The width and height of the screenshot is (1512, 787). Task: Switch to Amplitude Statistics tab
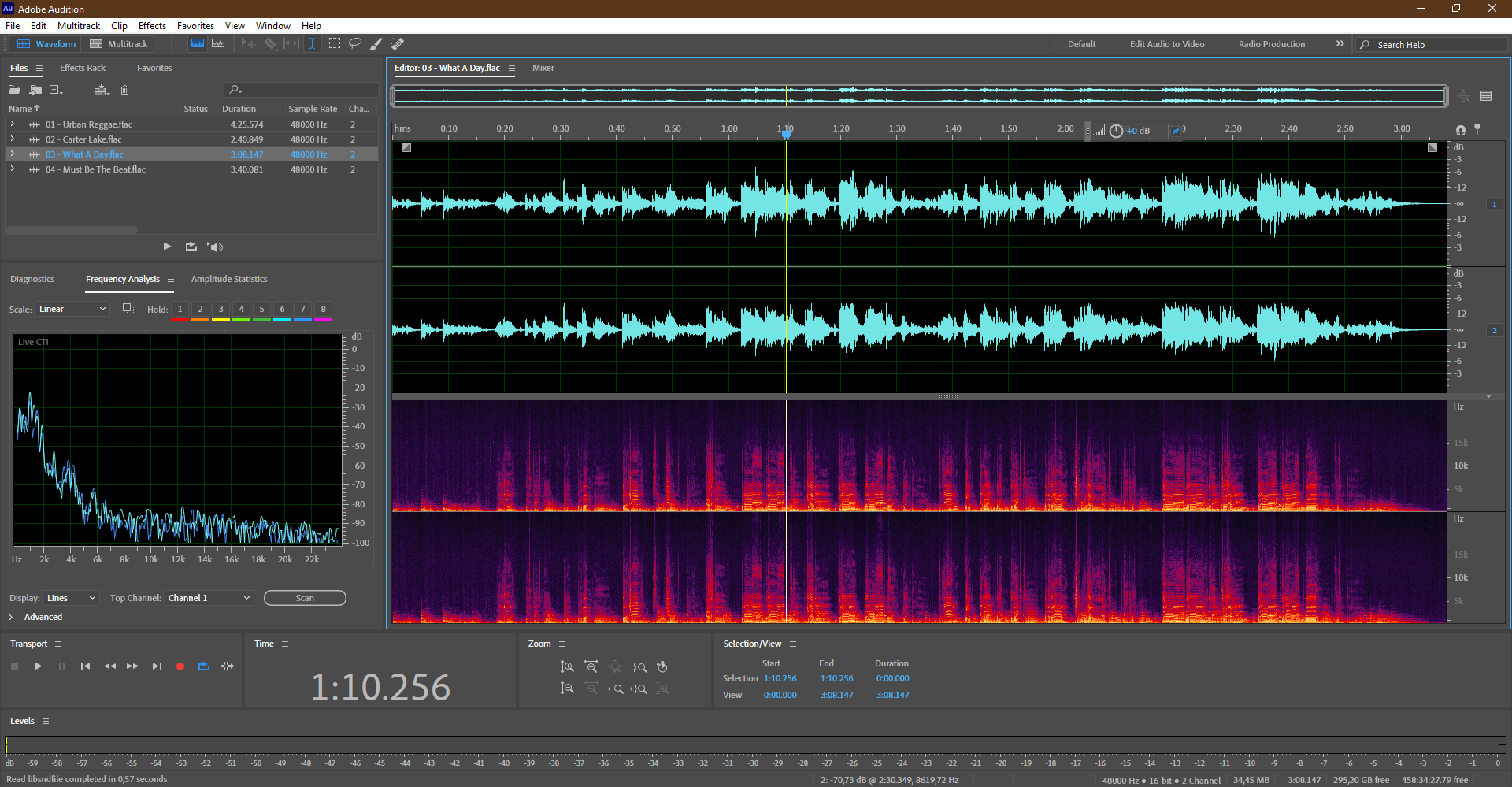pos(229,279)
